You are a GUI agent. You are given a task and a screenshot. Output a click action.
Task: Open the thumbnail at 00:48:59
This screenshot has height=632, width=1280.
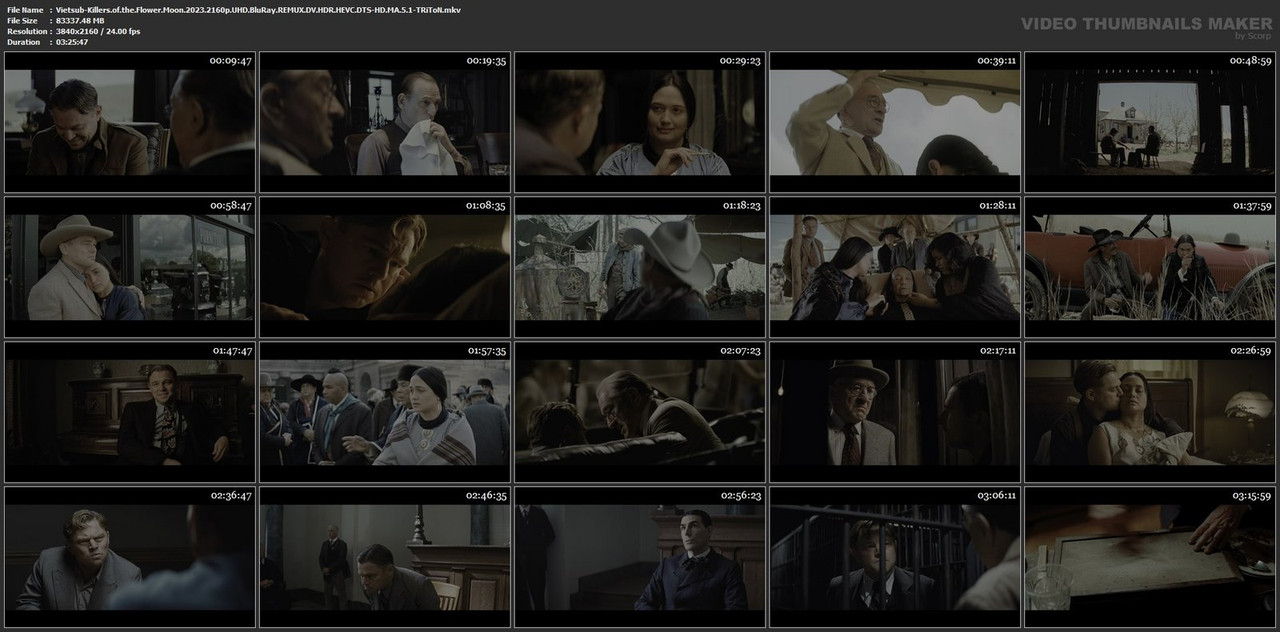tap(1150, 122)
